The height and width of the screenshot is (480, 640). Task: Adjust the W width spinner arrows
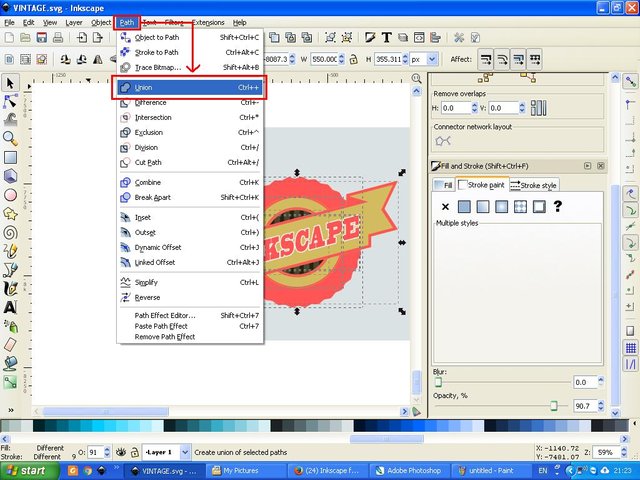341,60
